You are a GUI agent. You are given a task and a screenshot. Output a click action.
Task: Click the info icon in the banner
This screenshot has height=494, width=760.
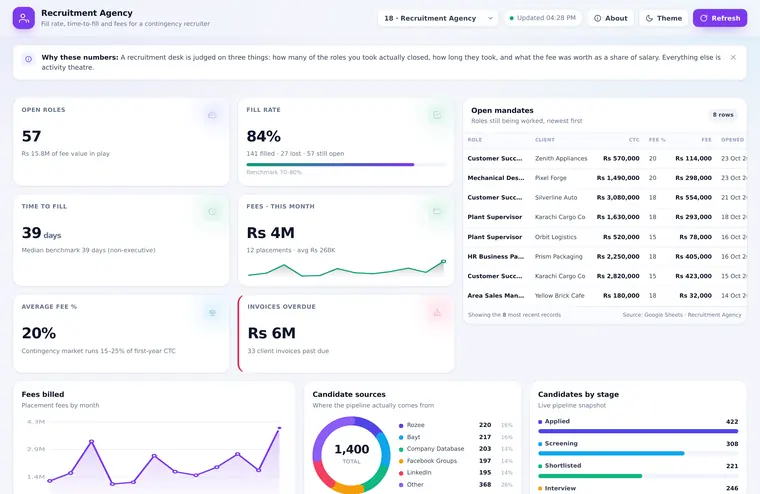tap(29, 59)
